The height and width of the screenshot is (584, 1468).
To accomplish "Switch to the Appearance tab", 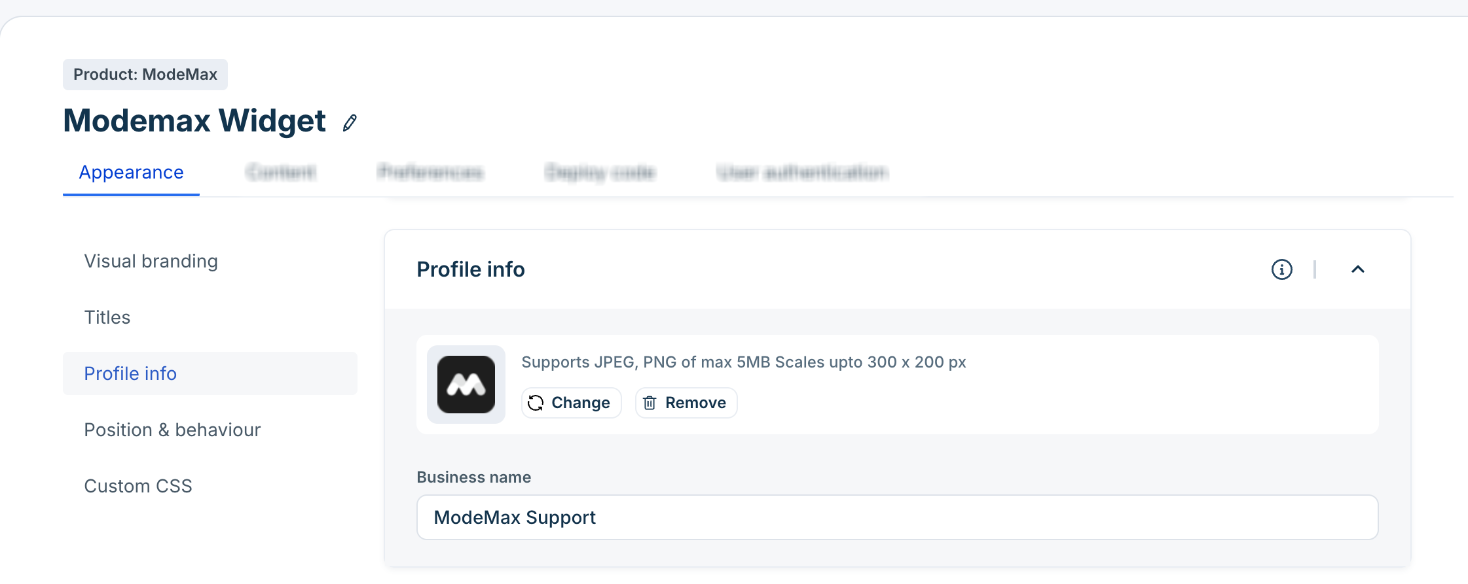I will click(x=131, y=173).
